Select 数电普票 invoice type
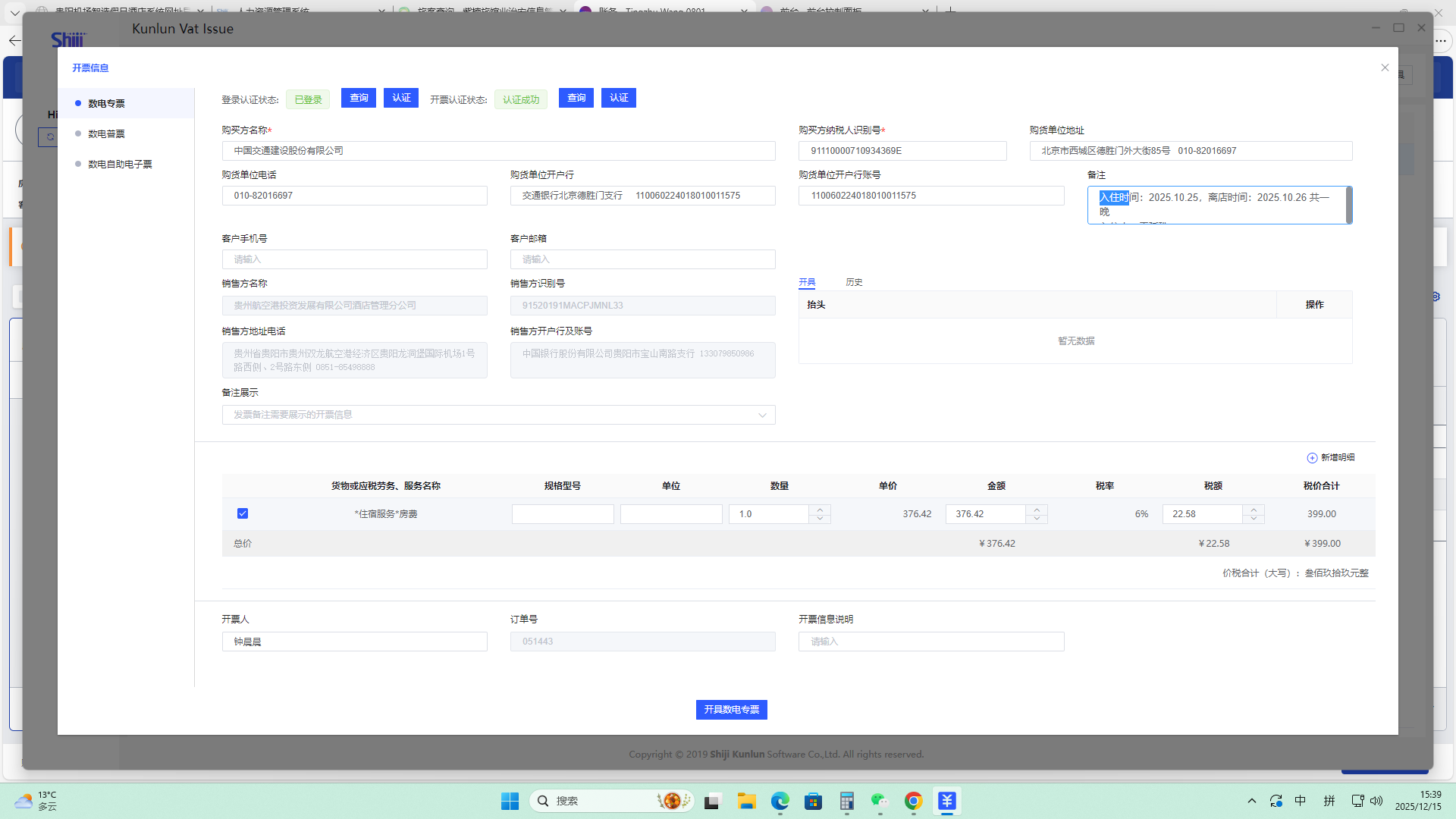 (x=106, y=133)
